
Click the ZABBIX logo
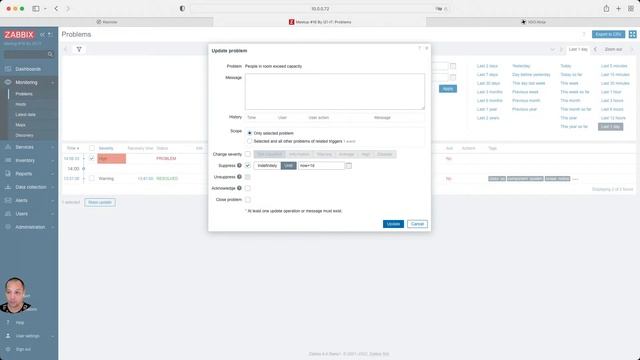tap(19, 35)
